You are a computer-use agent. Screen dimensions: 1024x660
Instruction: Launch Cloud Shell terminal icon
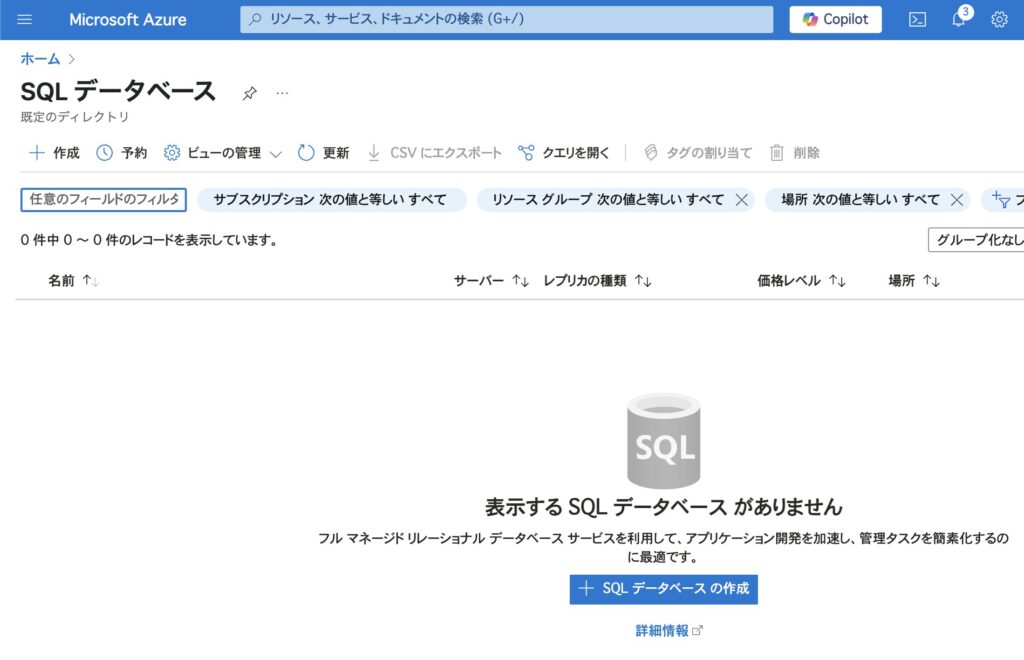pos(918,20)
